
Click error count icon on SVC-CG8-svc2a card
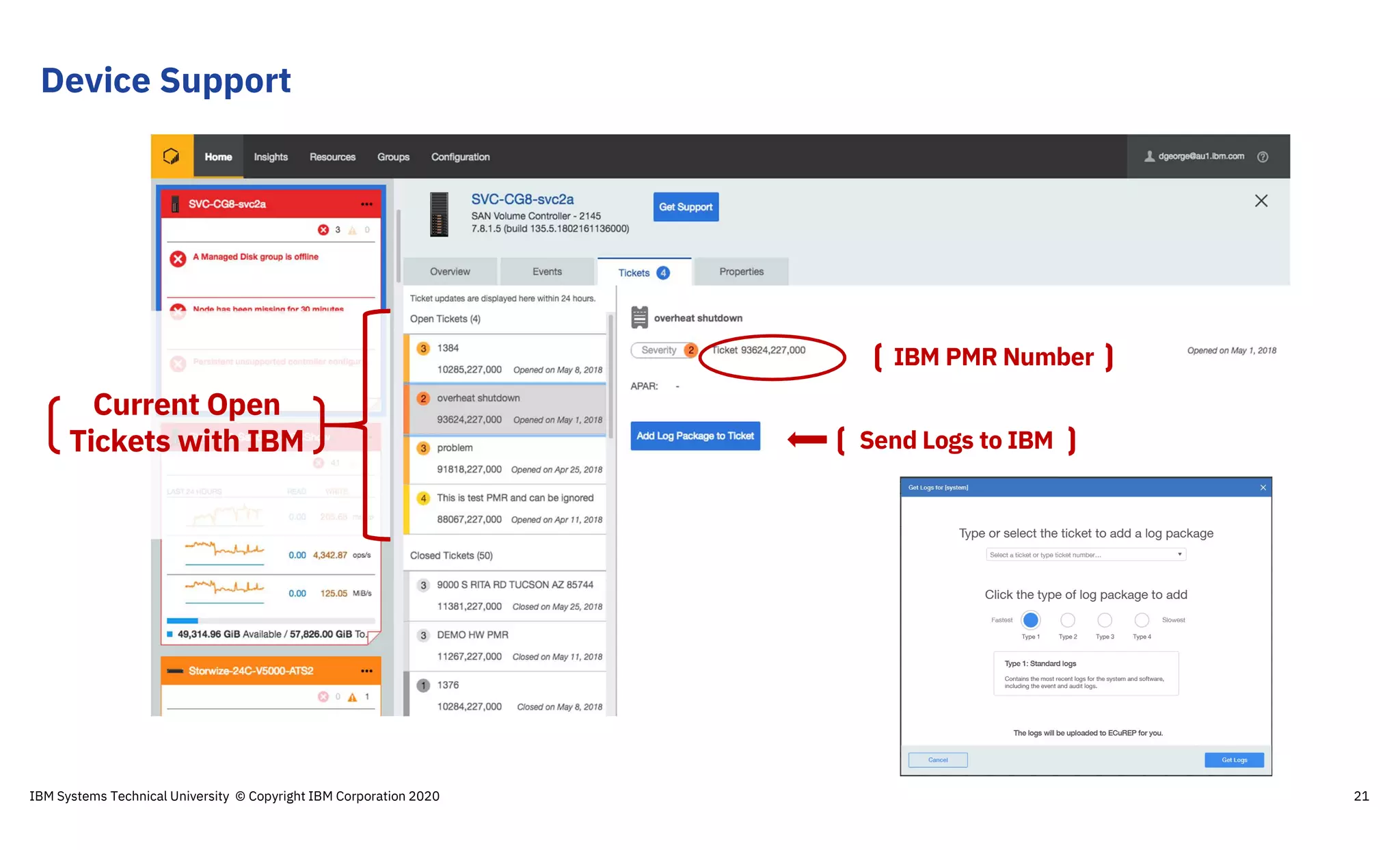click(323, 230)
